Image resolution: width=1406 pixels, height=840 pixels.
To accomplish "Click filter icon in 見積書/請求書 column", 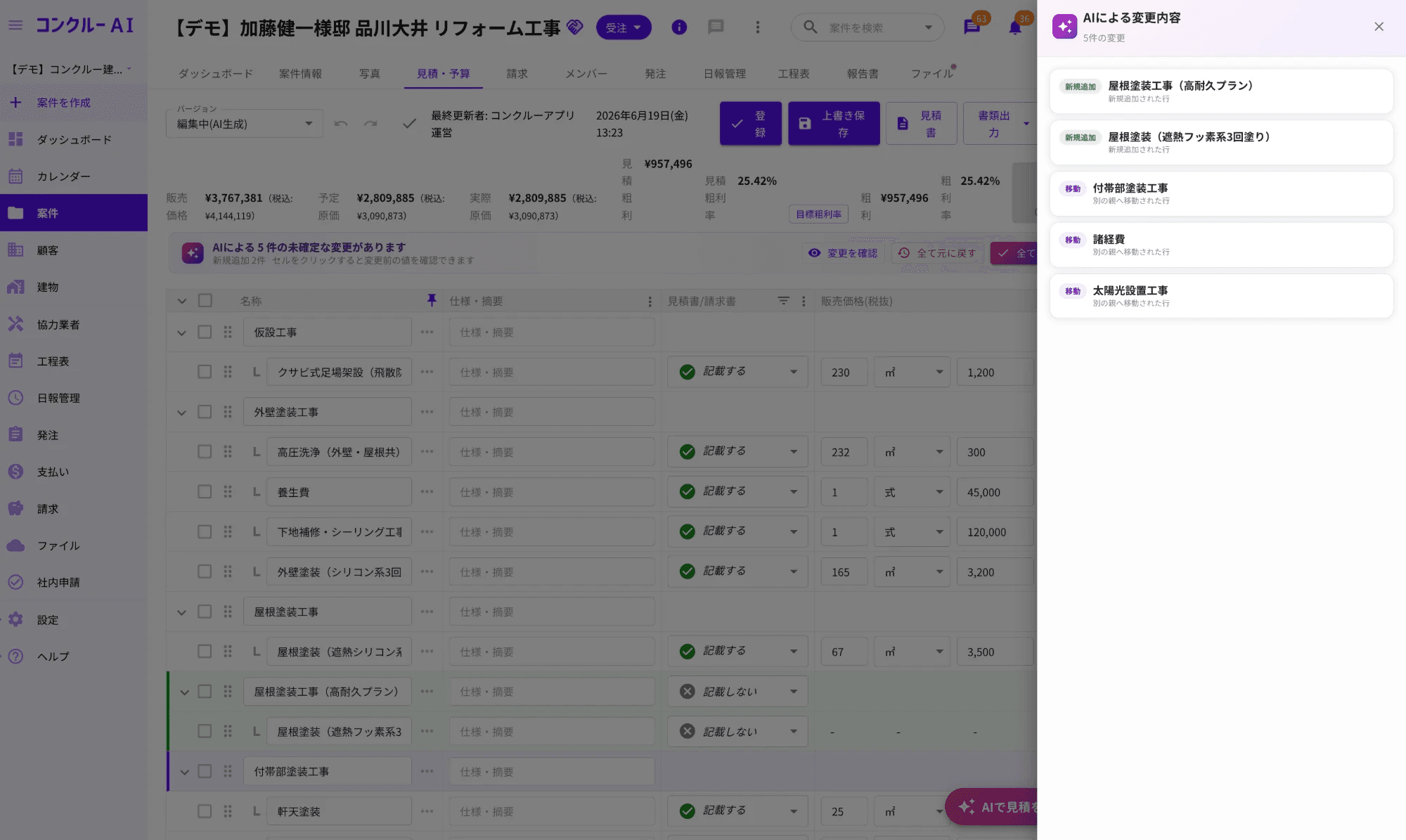I will (783, 301).
